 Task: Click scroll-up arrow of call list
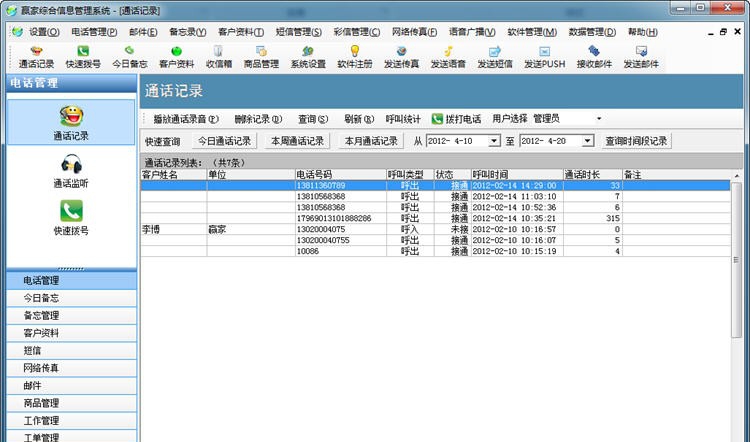tap(736, 176)
